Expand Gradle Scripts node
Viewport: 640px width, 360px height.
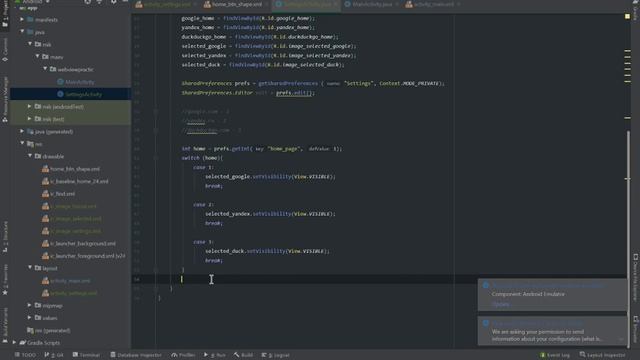tap(14, 343)
